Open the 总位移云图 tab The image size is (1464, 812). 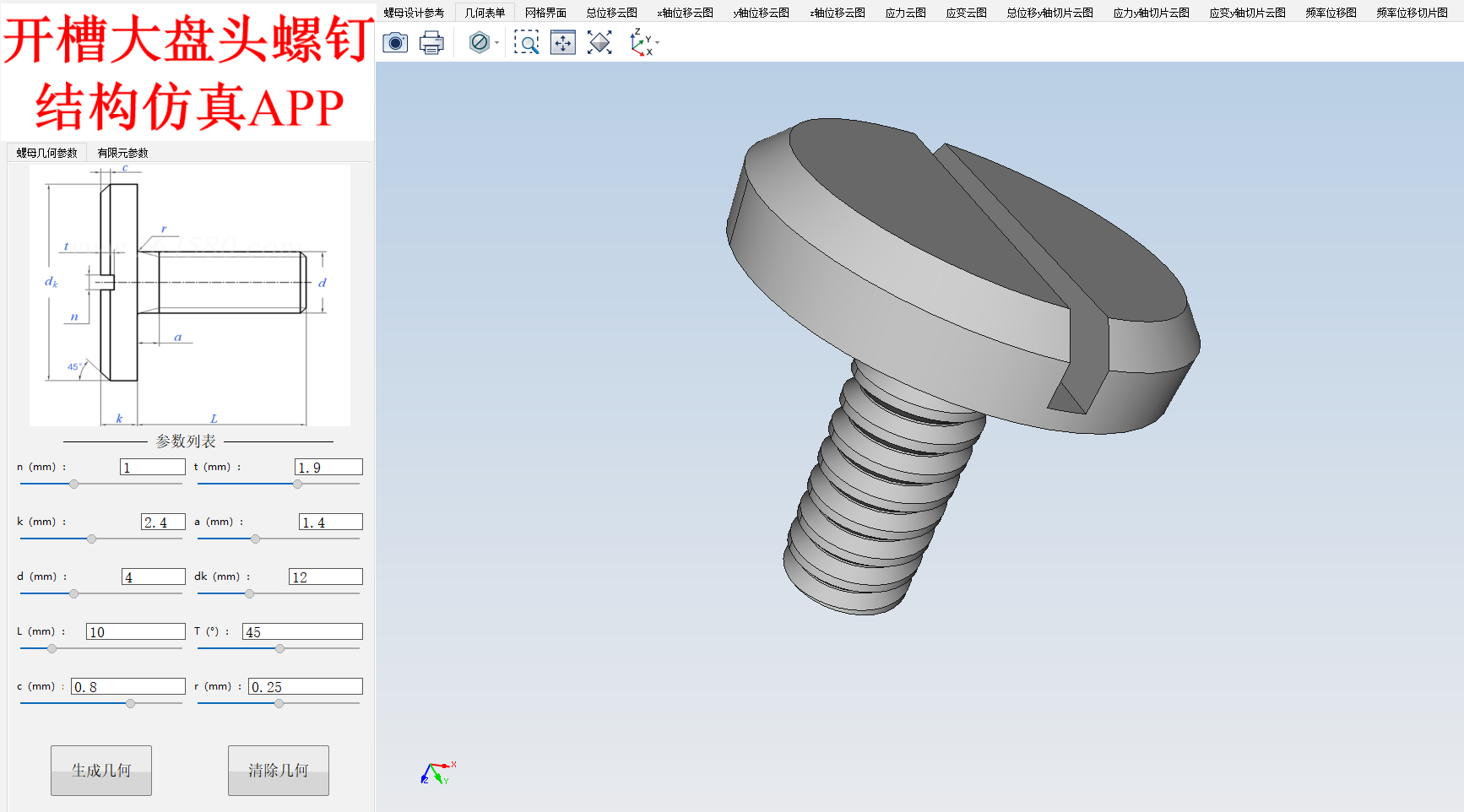click(612, 13)
